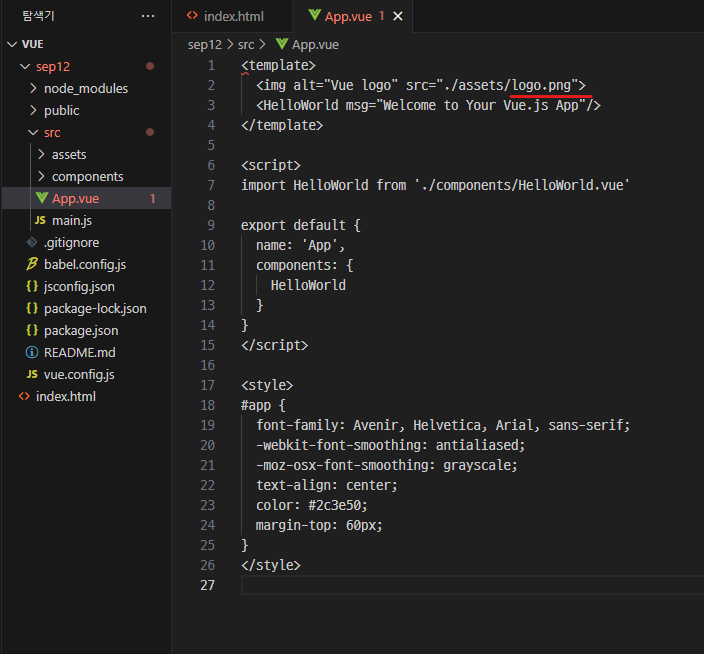This screenshot has width=704, height=654.
Task: Switch to the index.html editor tab
Action: pyautogui.click(x=232, y=16)
